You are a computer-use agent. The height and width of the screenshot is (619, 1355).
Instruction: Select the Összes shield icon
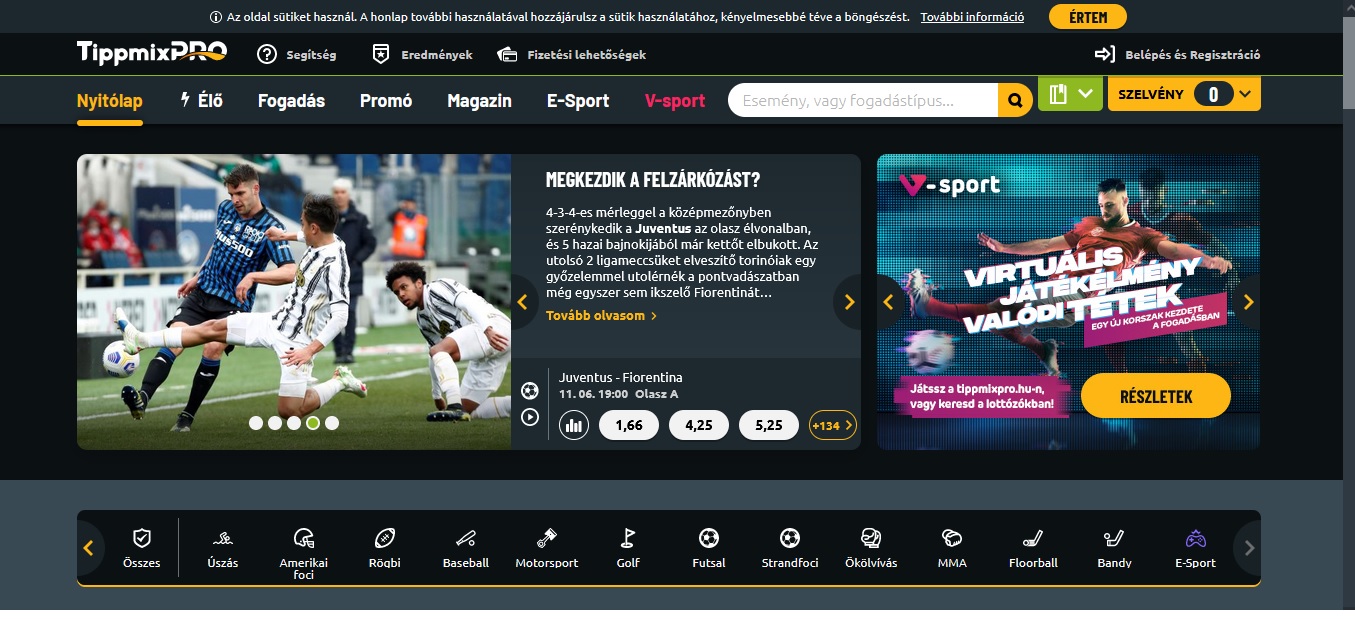point(142,538)
